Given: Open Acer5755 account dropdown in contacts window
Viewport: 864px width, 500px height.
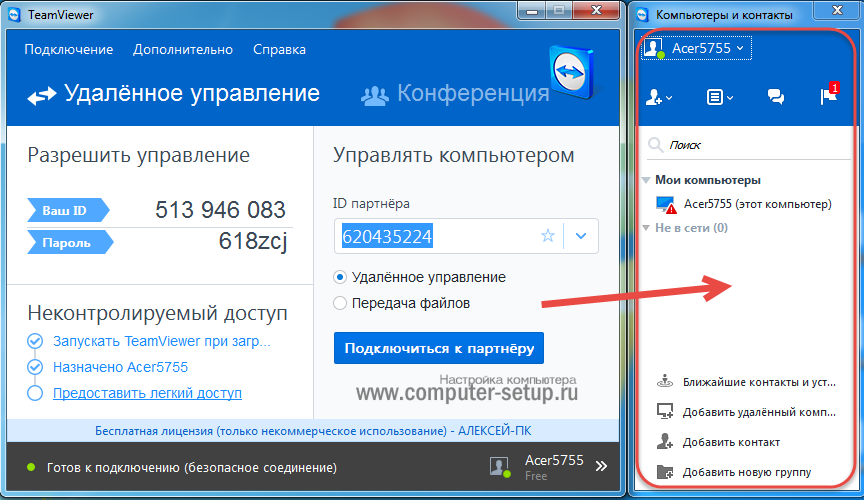Looking at the screenshot, I should point(708,49).
